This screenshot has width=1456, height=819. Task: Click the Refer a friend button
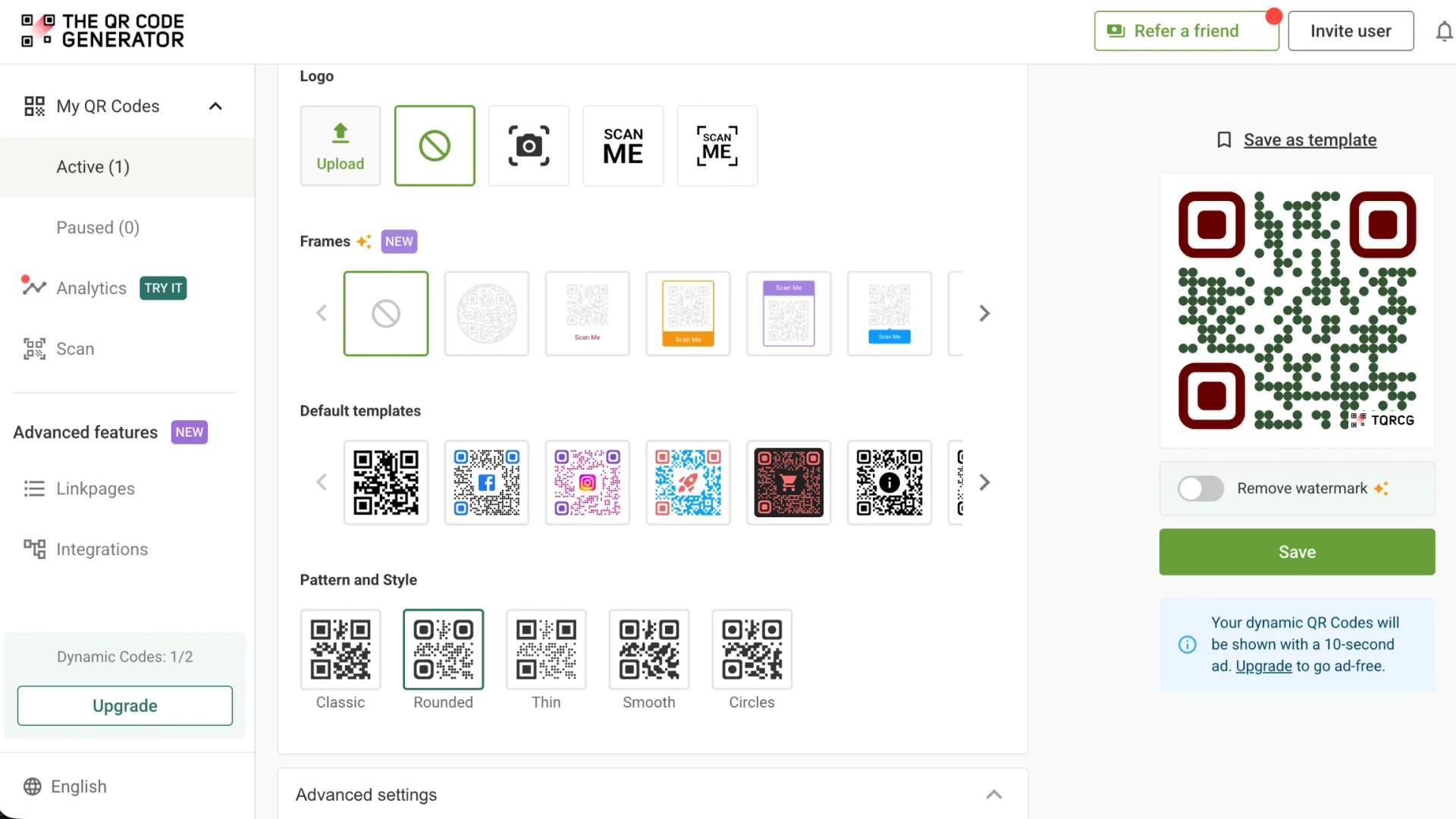1186,31
